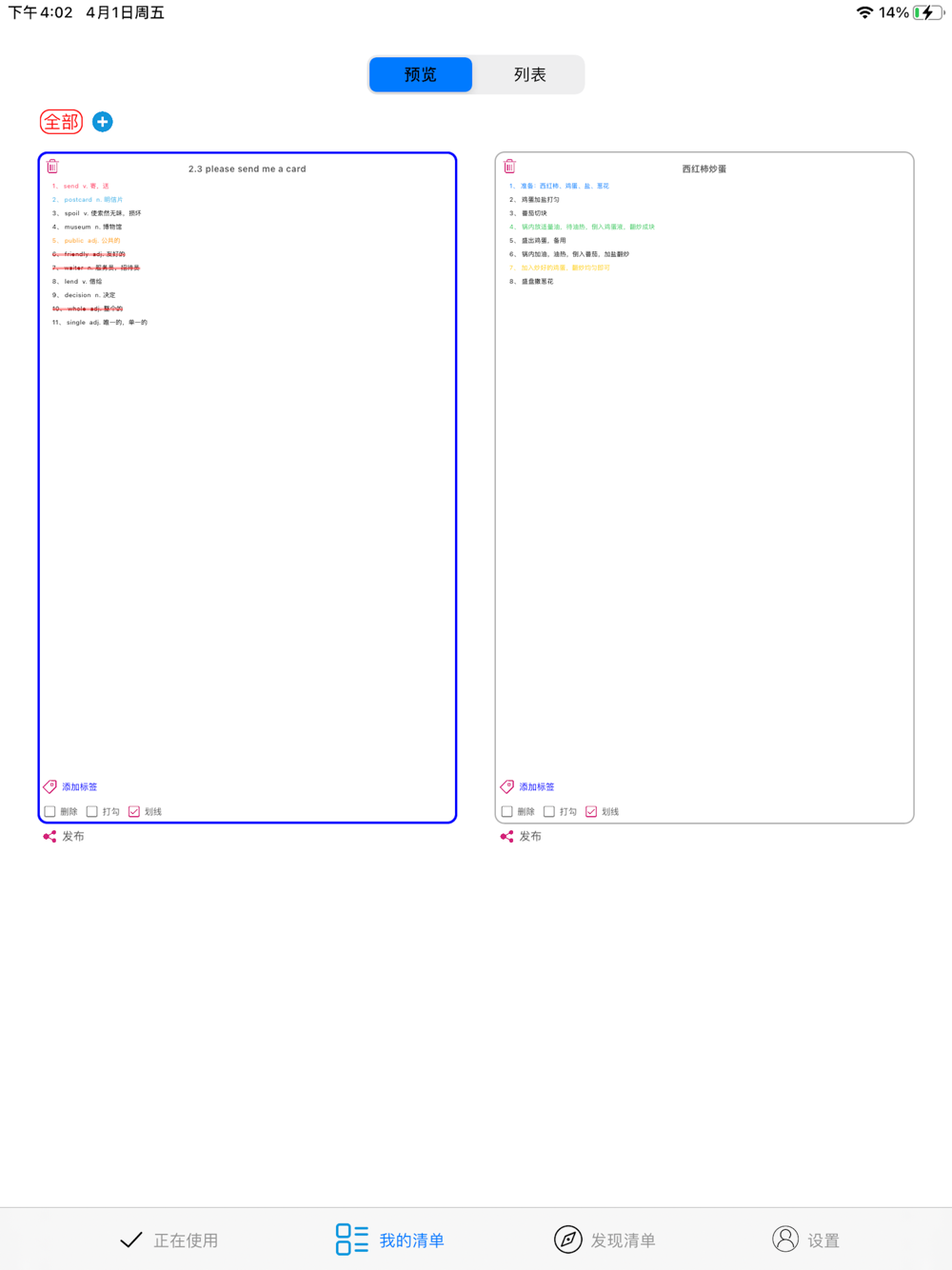952x1270 pixels.
Task: Tick 打勾 checkbox on 西红柿炒蛋 card
Action: tap(548, 812)
